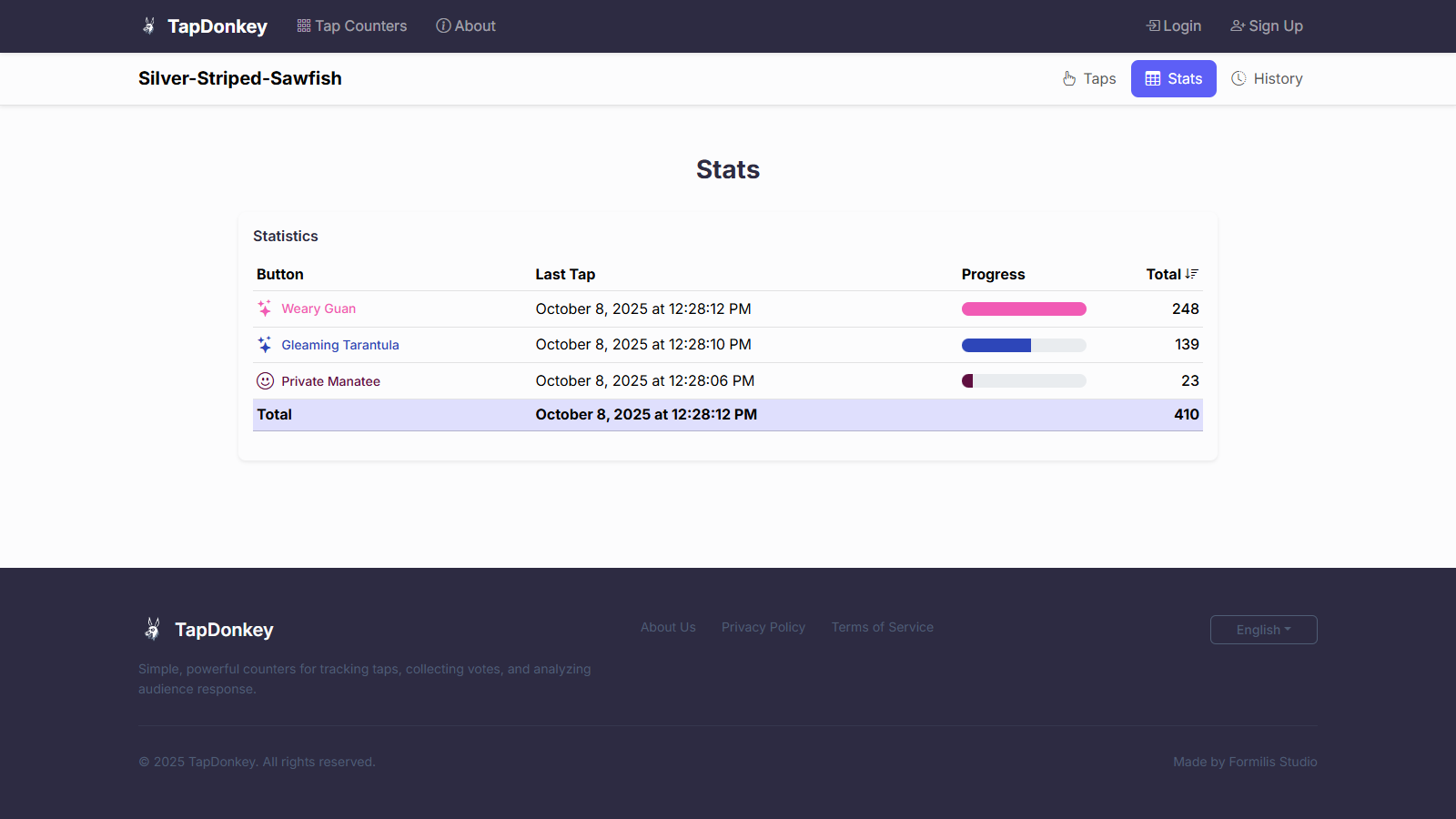
Task: Click the Weary Guan sparkle icon
Action: point(265,308)
